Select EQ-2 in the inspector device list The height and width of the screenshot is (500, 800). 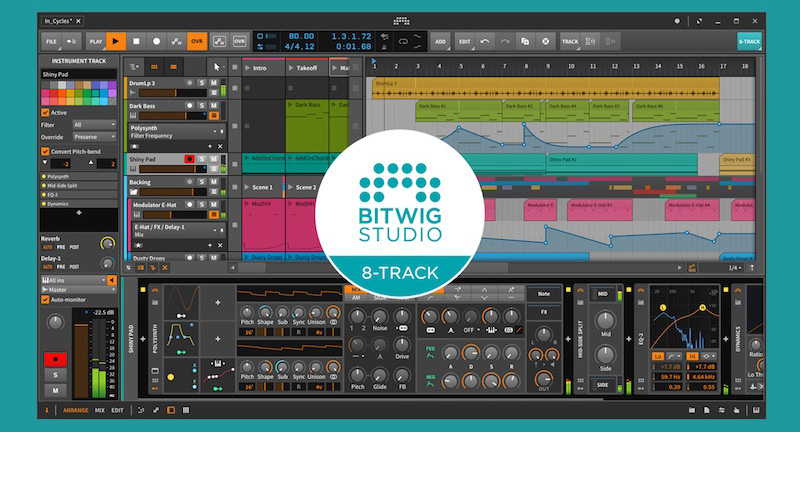click(x=79, y=194)
